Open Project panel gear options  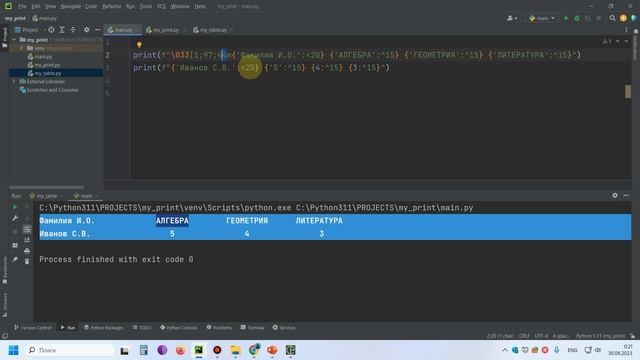click(87, 30)
